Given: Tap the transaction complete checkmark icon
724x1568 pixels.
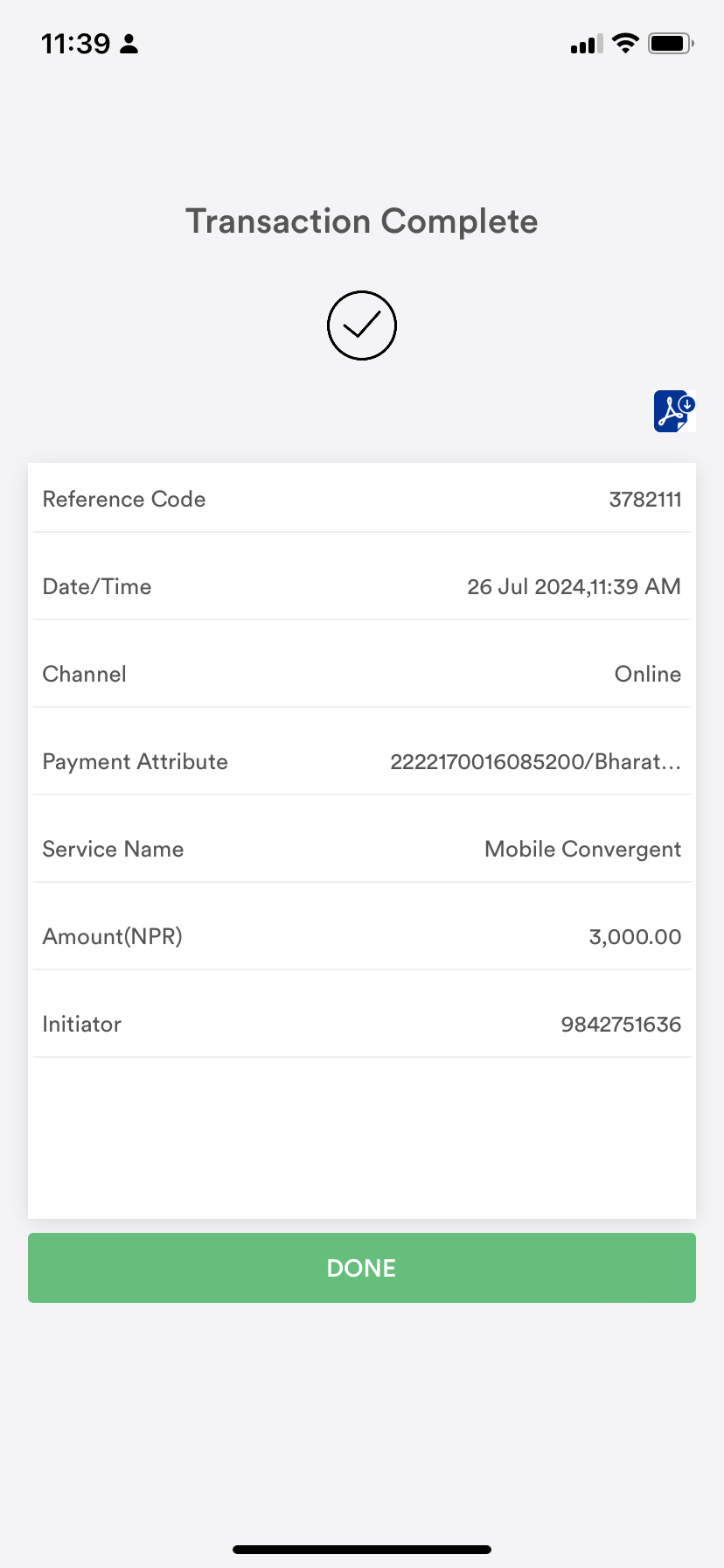Looking at the screenshot, I should 362,325.
